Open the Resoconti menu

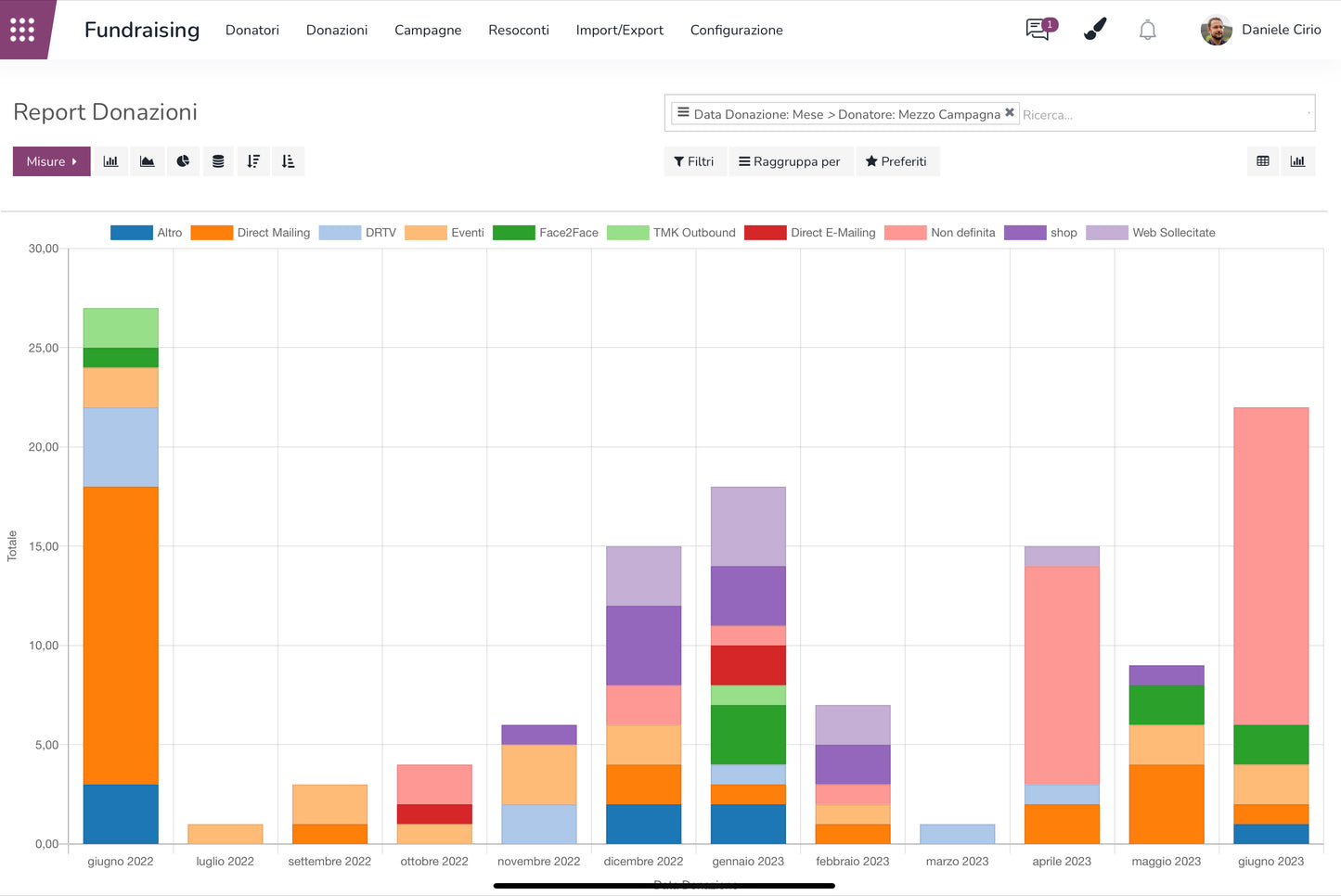pyautogui.click(x=519, y=30)
